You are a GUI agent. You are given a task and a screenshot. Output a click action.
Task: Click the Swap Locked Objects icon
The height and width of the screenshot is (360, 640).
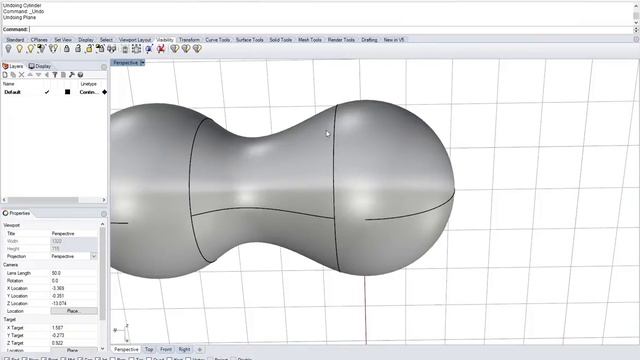click(x=100, y=49)
